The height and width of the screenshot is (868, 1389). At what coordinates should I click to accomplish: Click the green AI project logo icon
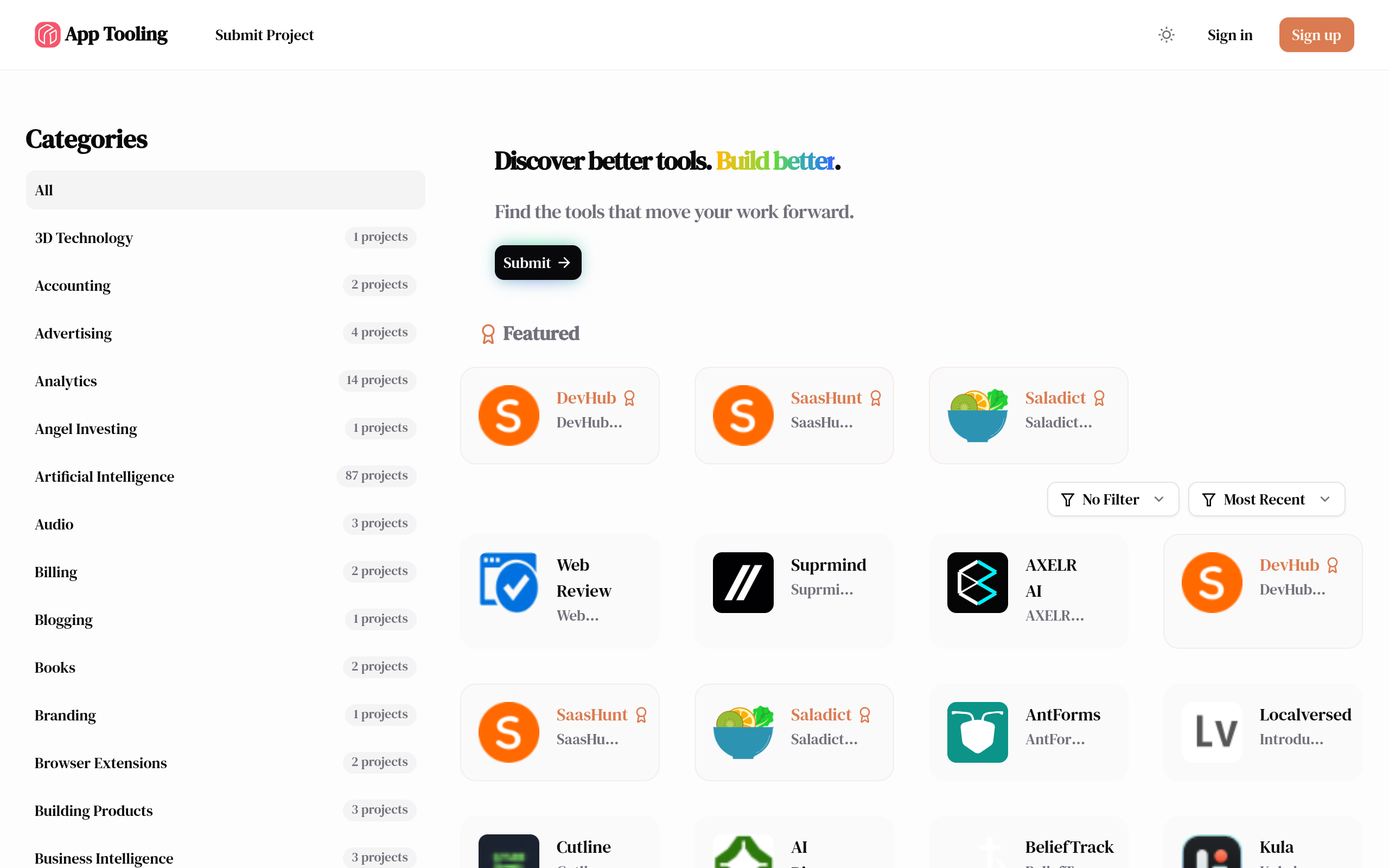(x=743, y=851)
